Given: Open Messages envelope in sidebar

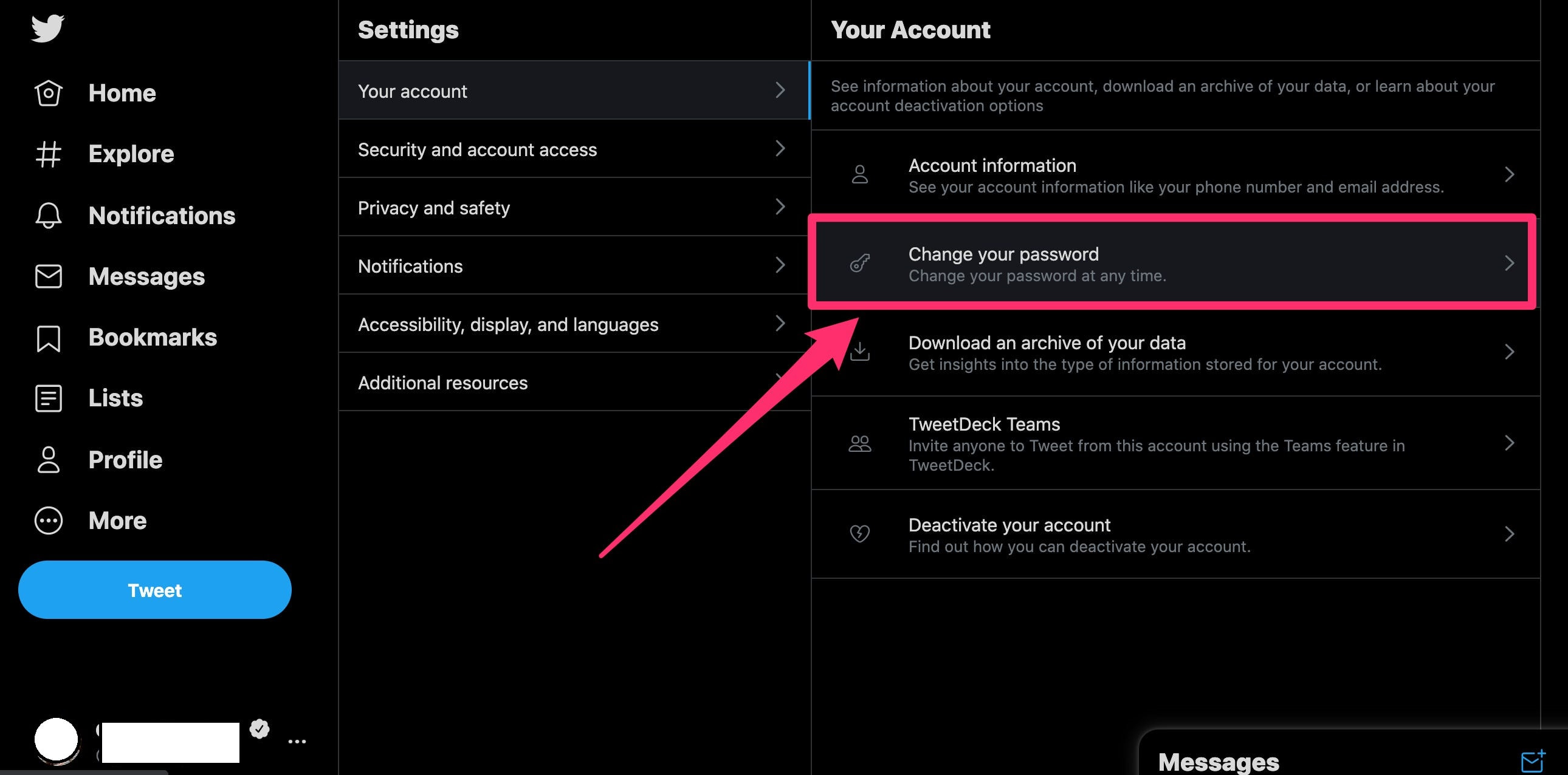Looking at the screenshot, I should tap(49, 276).
